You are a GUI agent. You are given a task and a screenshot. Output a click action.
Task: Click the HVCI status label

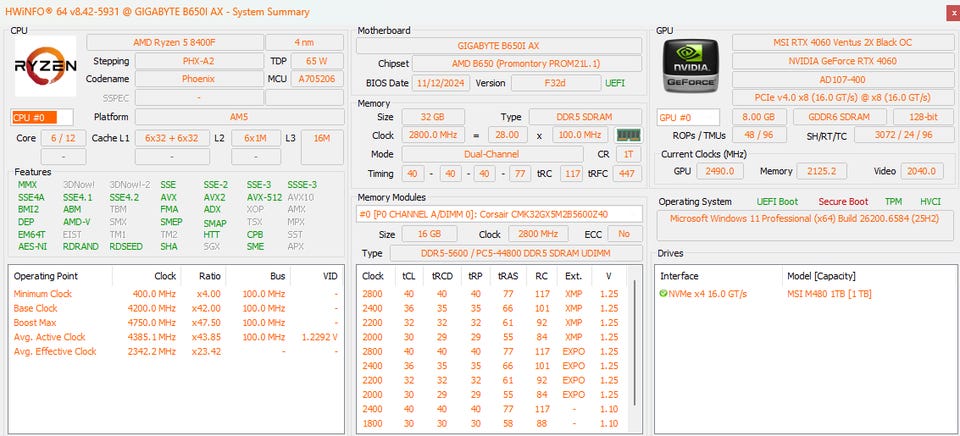929,202
